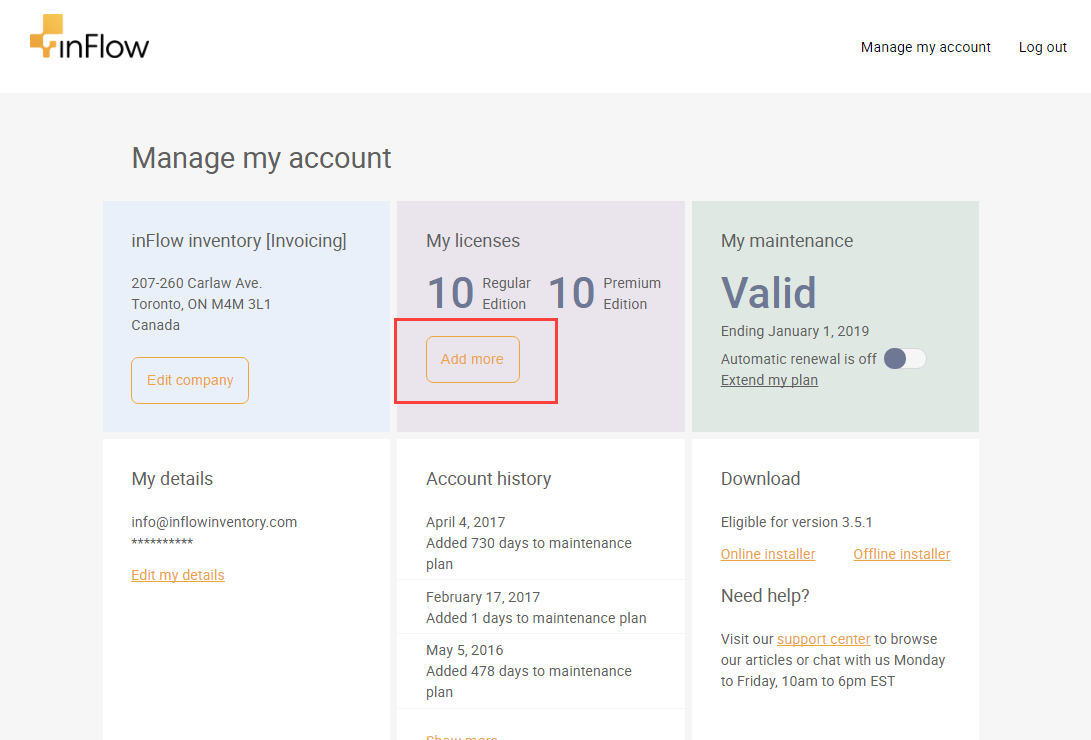Select the February 17, 2017 history entry
Image resolution: width=1091 pixels, height=740 pixels.
(x=536, y=607)
